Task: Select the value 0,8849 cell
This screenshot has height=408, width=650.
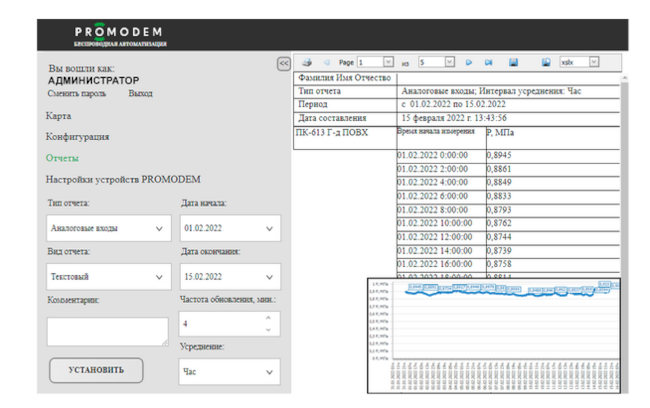Action: (553, 182)
